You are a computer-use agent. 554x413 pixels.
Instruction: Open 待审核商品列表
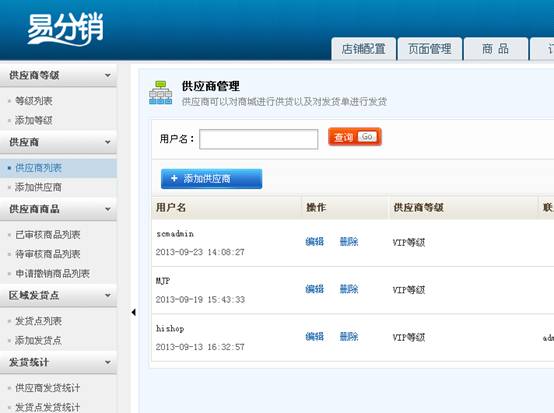pos(48,254)
